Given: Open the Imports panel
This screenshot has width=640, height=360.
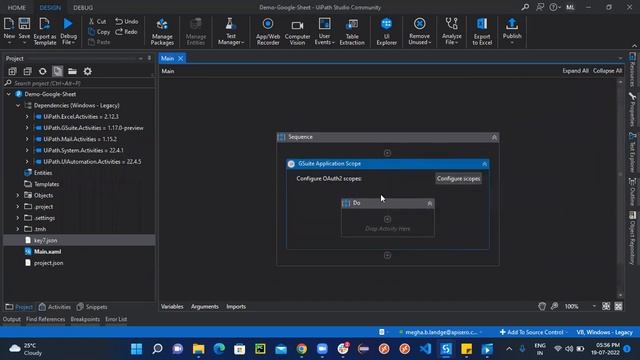Looking at the screenshot, I should [x=236, y=307].
